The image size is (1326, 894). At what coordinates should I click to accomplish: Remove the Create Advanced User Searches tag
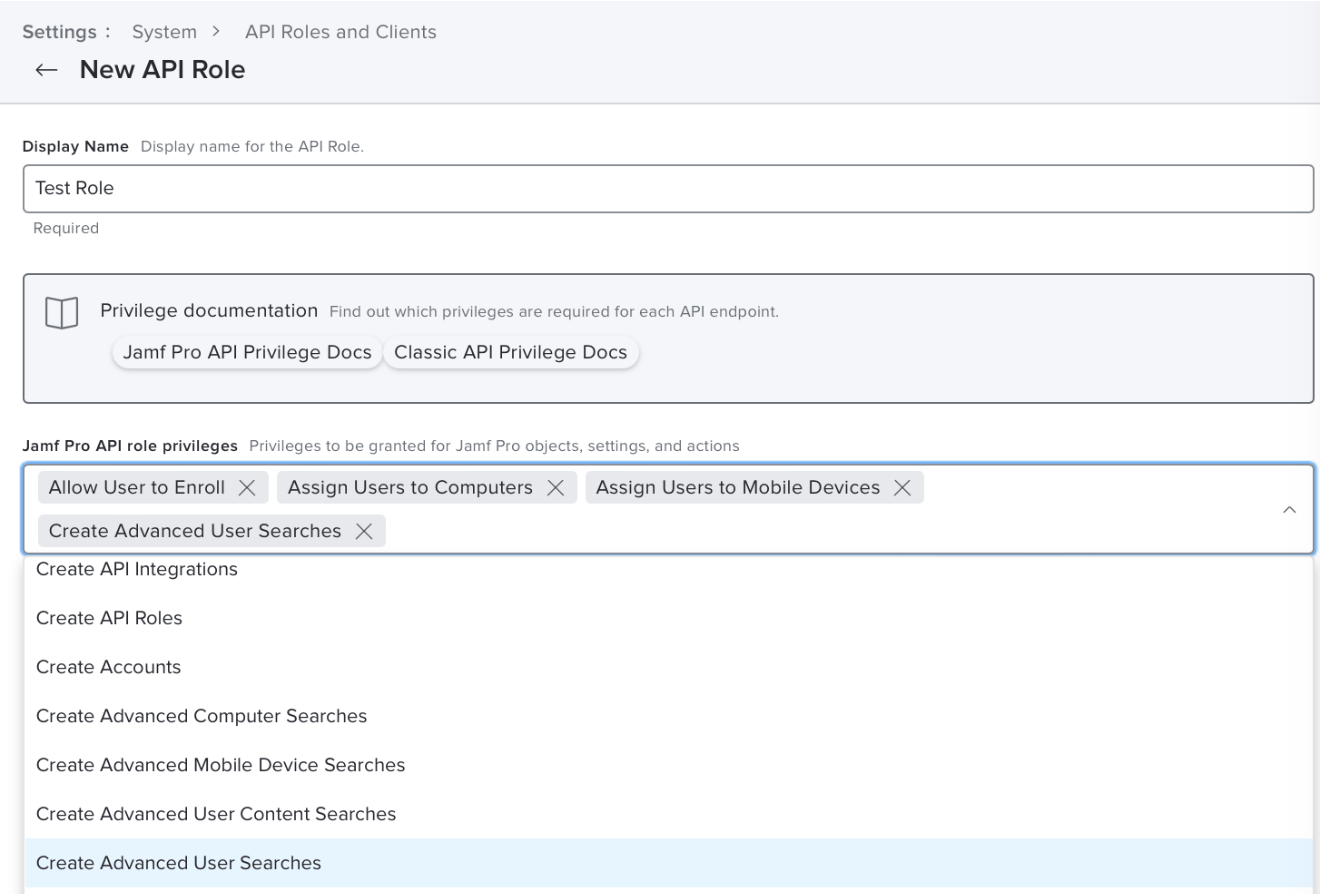[364, 531]
